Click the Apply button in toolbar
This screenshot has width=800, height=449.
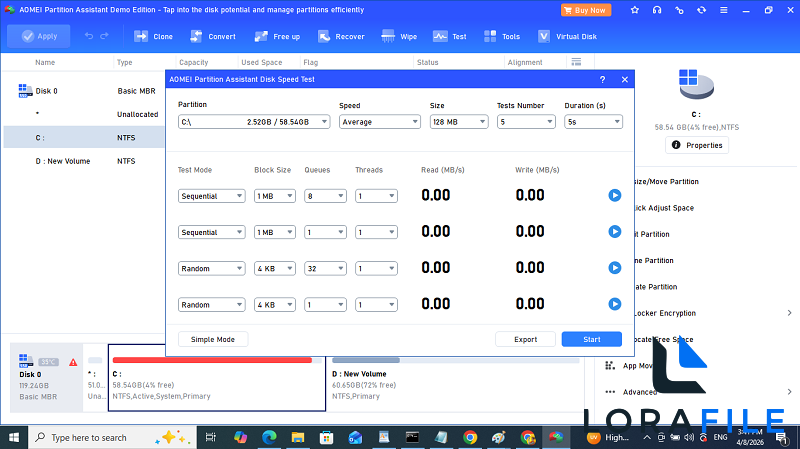tap(39, 36)
